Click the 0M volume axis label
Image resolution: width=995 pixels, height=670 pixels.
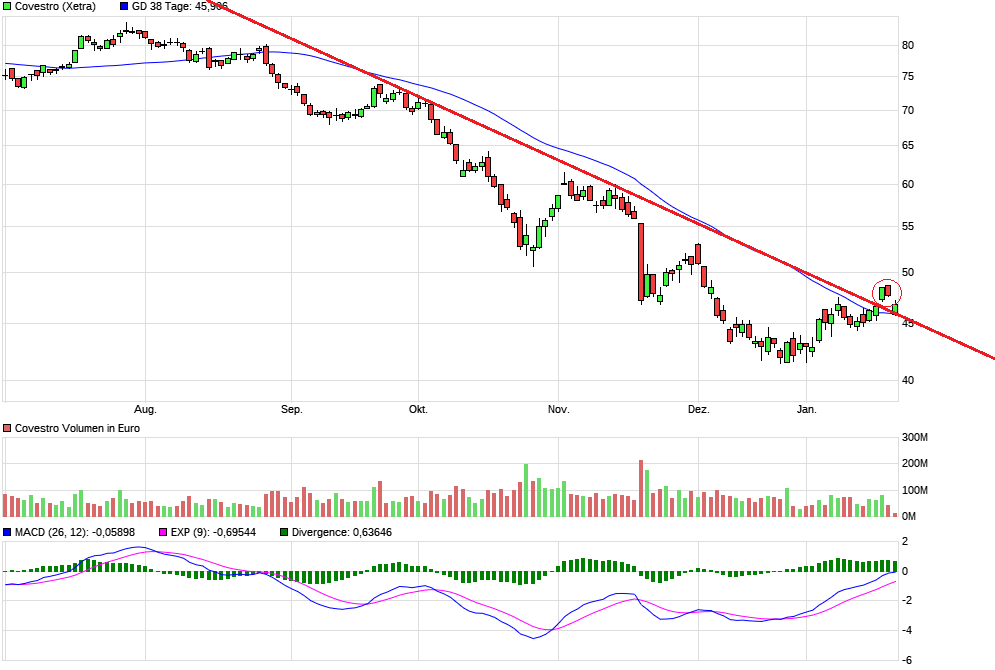(909, 516)
